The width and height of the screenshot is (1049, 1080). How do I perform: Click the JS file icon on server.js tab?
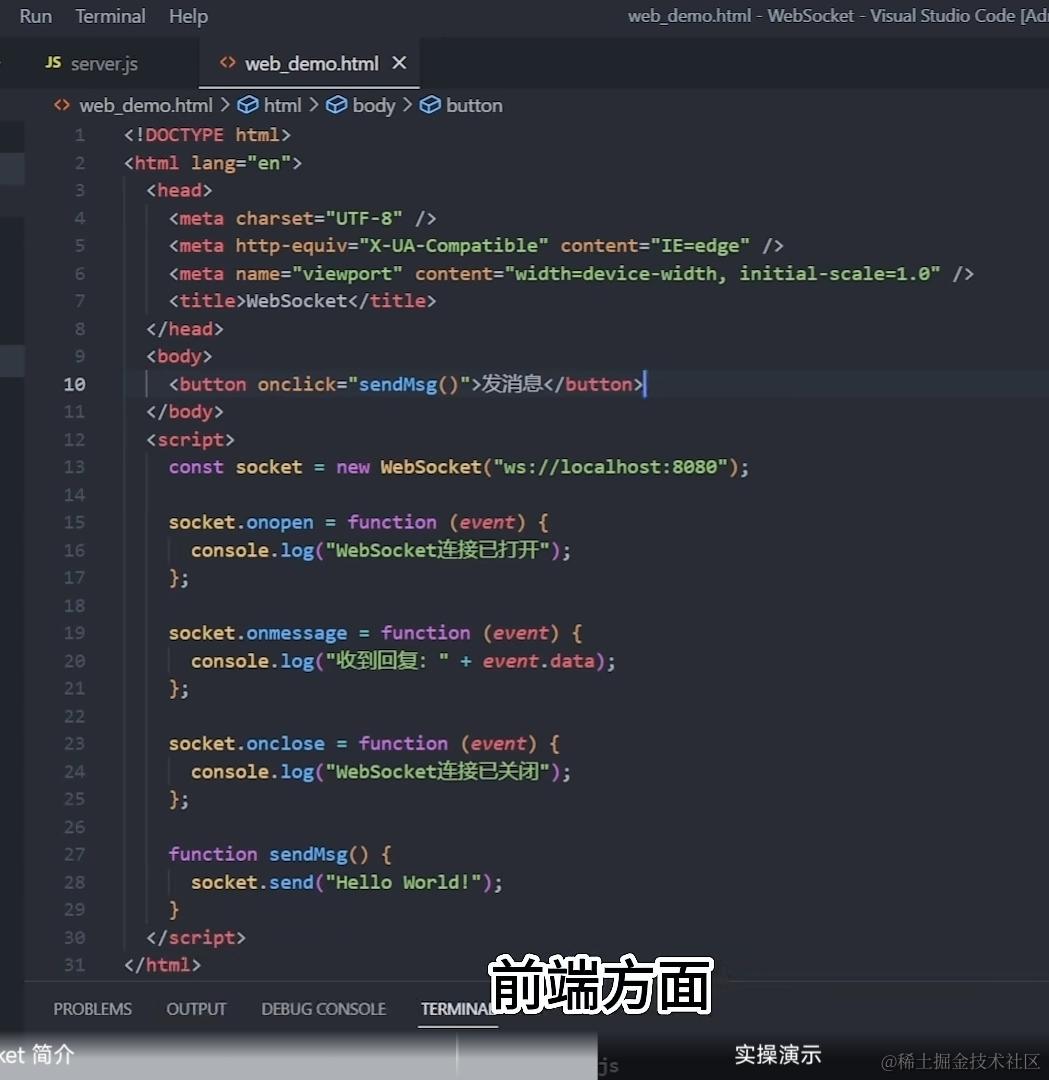coord(53,63)
